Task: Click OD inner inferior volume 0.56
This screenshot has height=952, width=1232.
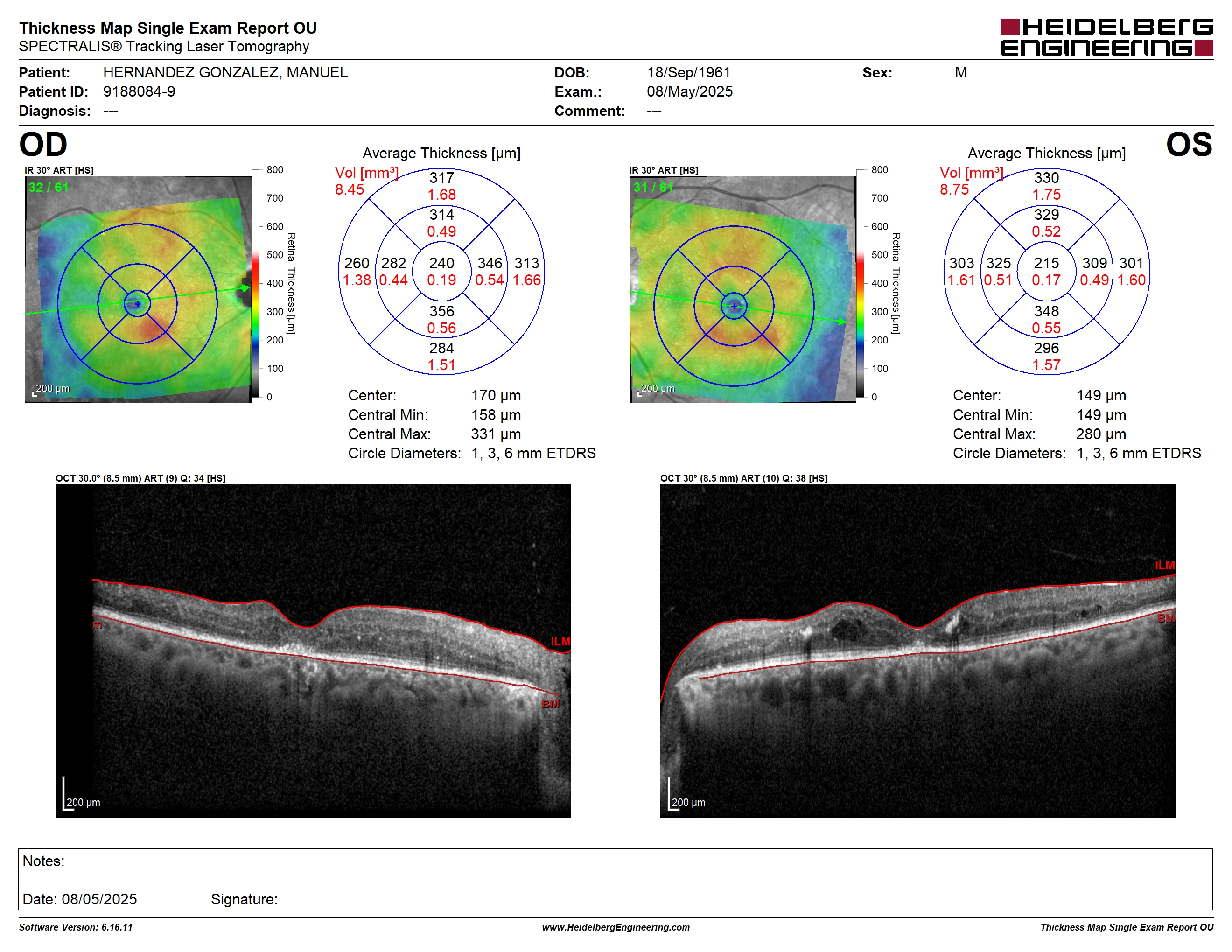Action: [x=441, y=328]
